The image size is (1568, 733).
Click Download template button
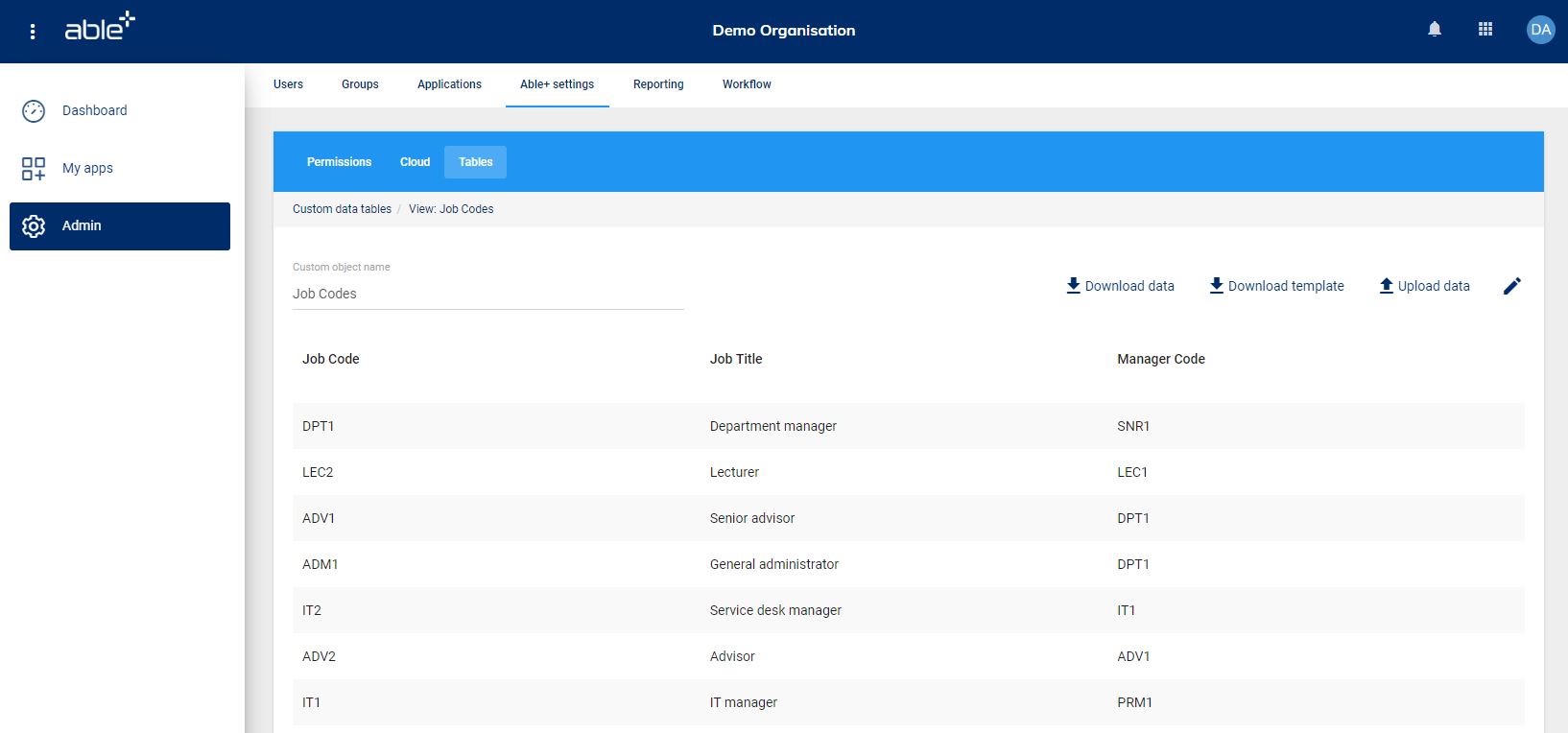1276,286
